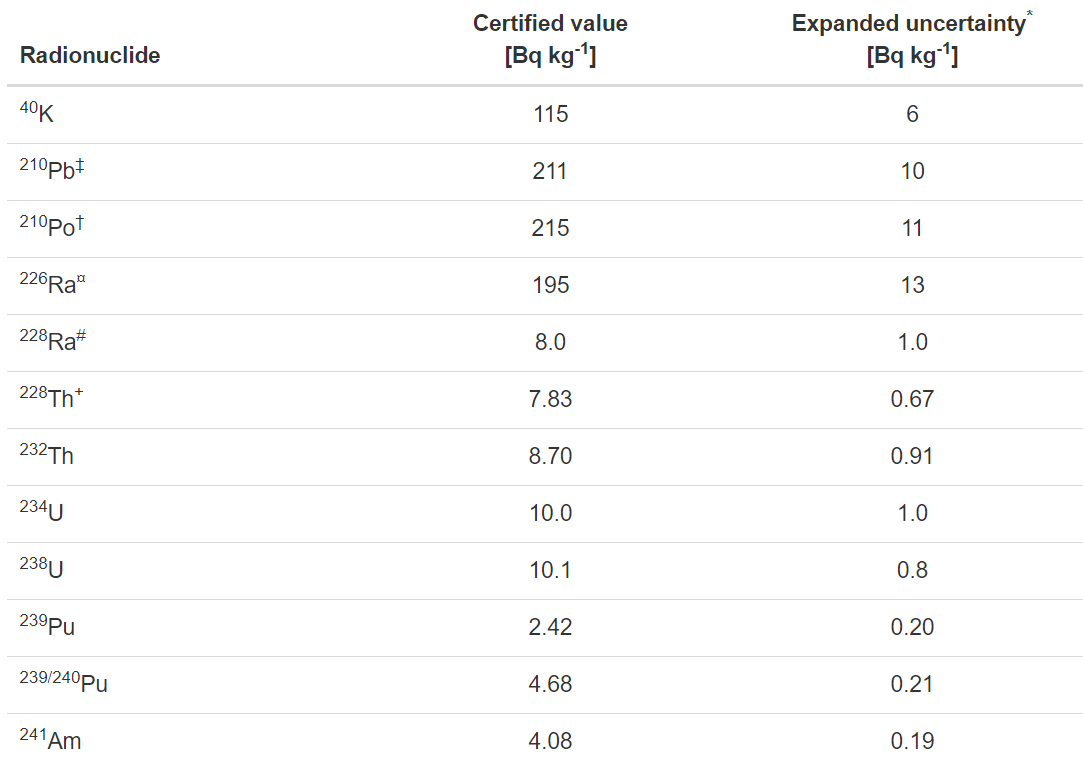This screenshot has height=768, width=1083.
Task: Select the 232Th row label
Action: click(x=47, y=456)
